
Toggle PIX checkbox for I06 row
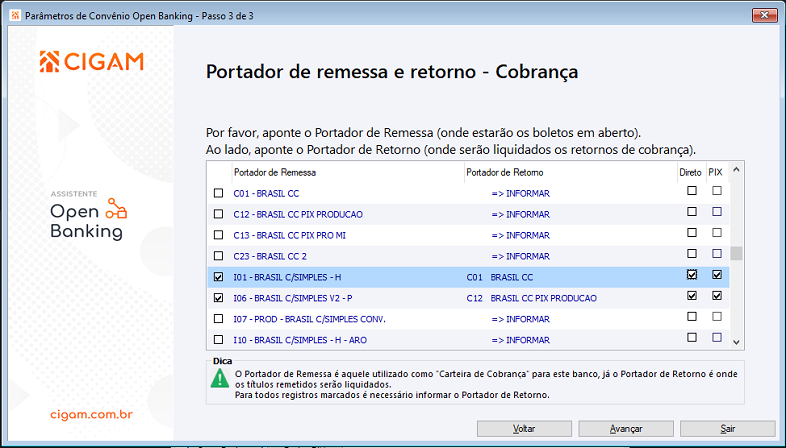pyautogui.click(x=716, y=297)
